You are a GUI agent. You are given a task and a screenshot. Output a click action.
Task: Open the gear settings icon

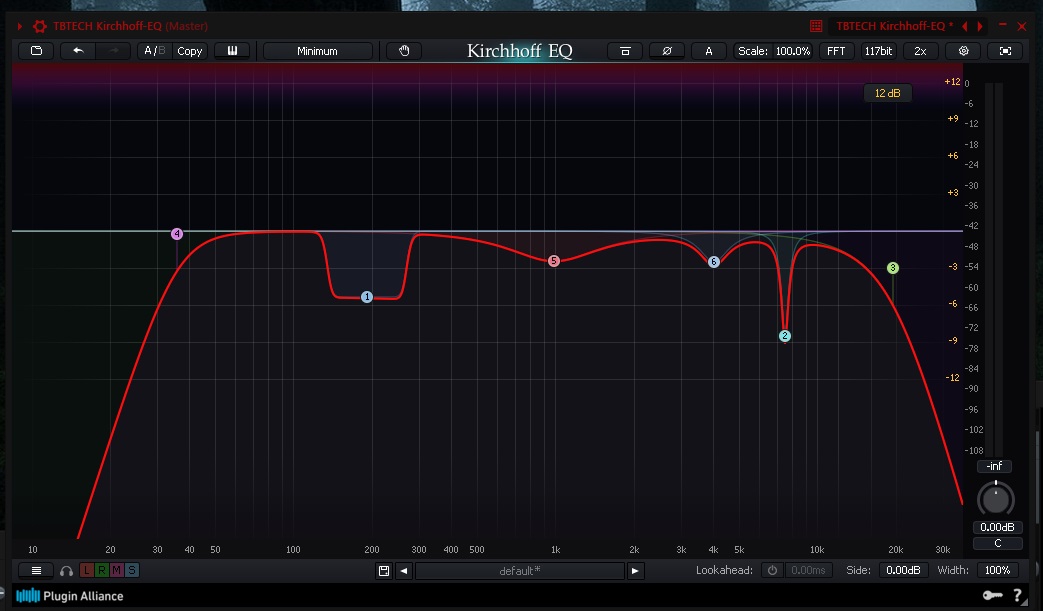963,51
